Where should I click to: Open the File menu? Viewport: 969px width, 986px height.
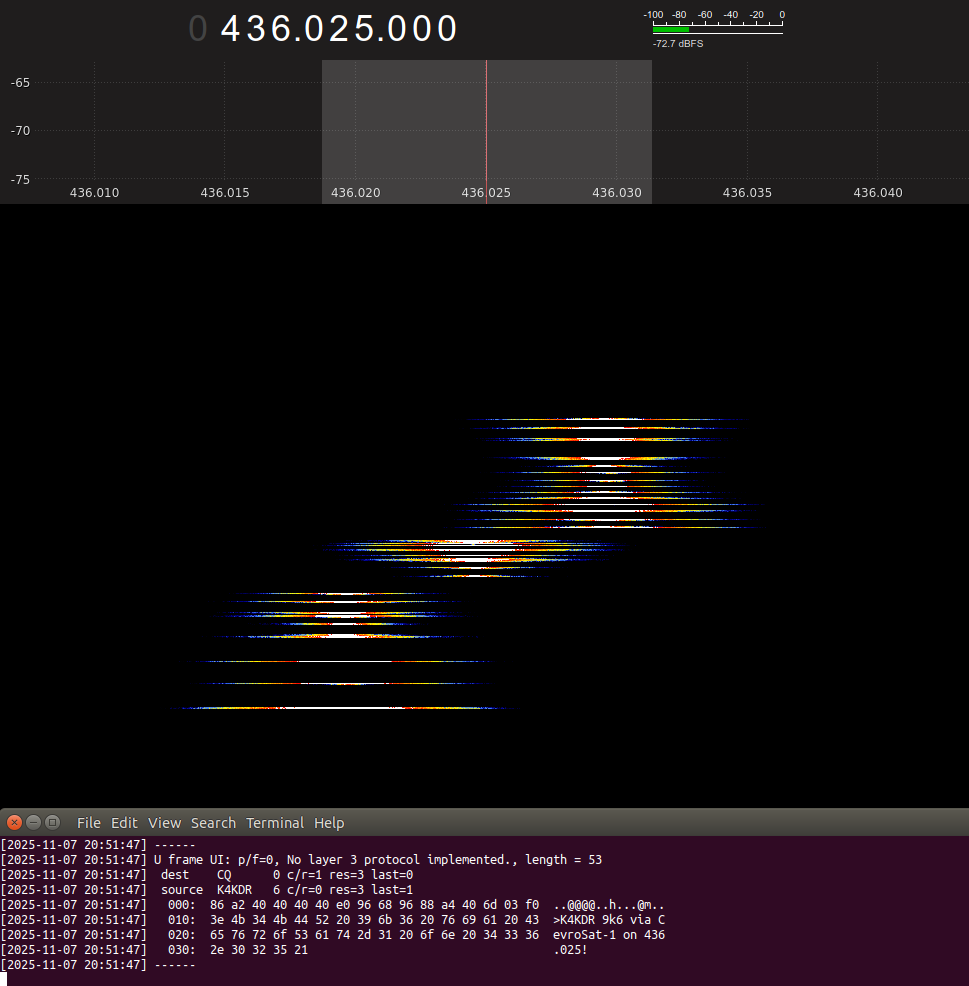[89, 823]
